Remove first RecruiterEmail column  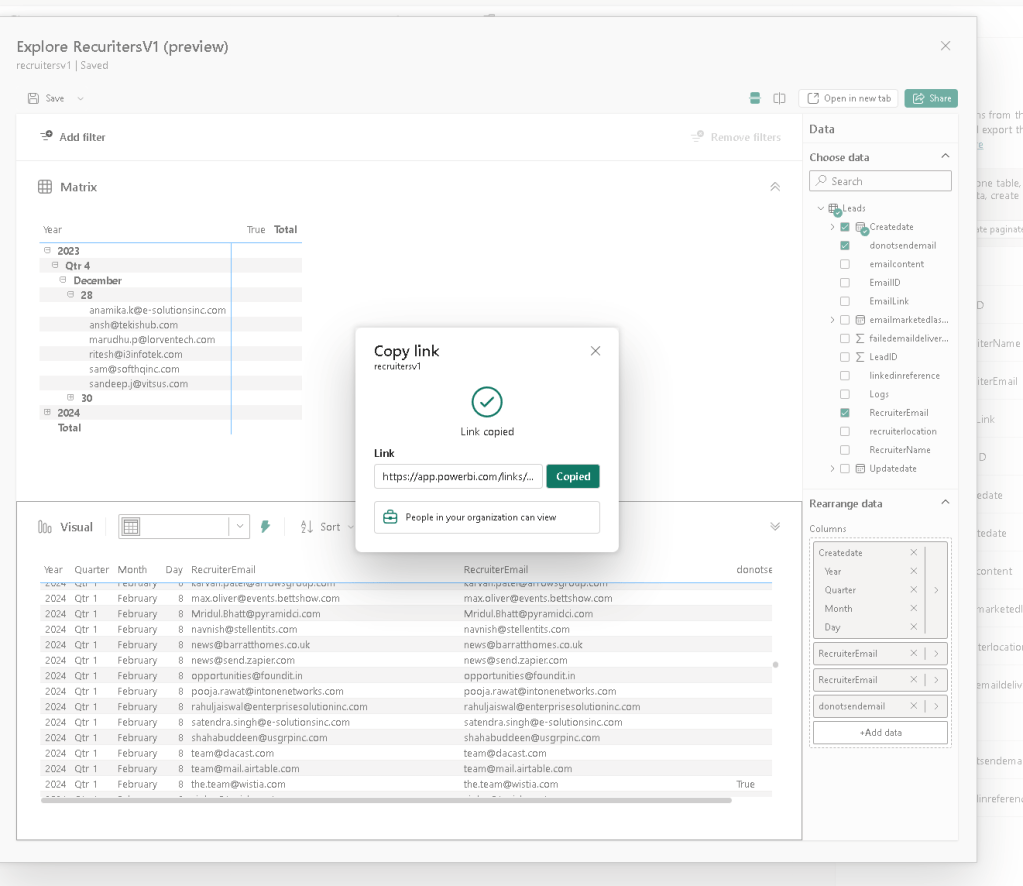(x=913, y=653)
